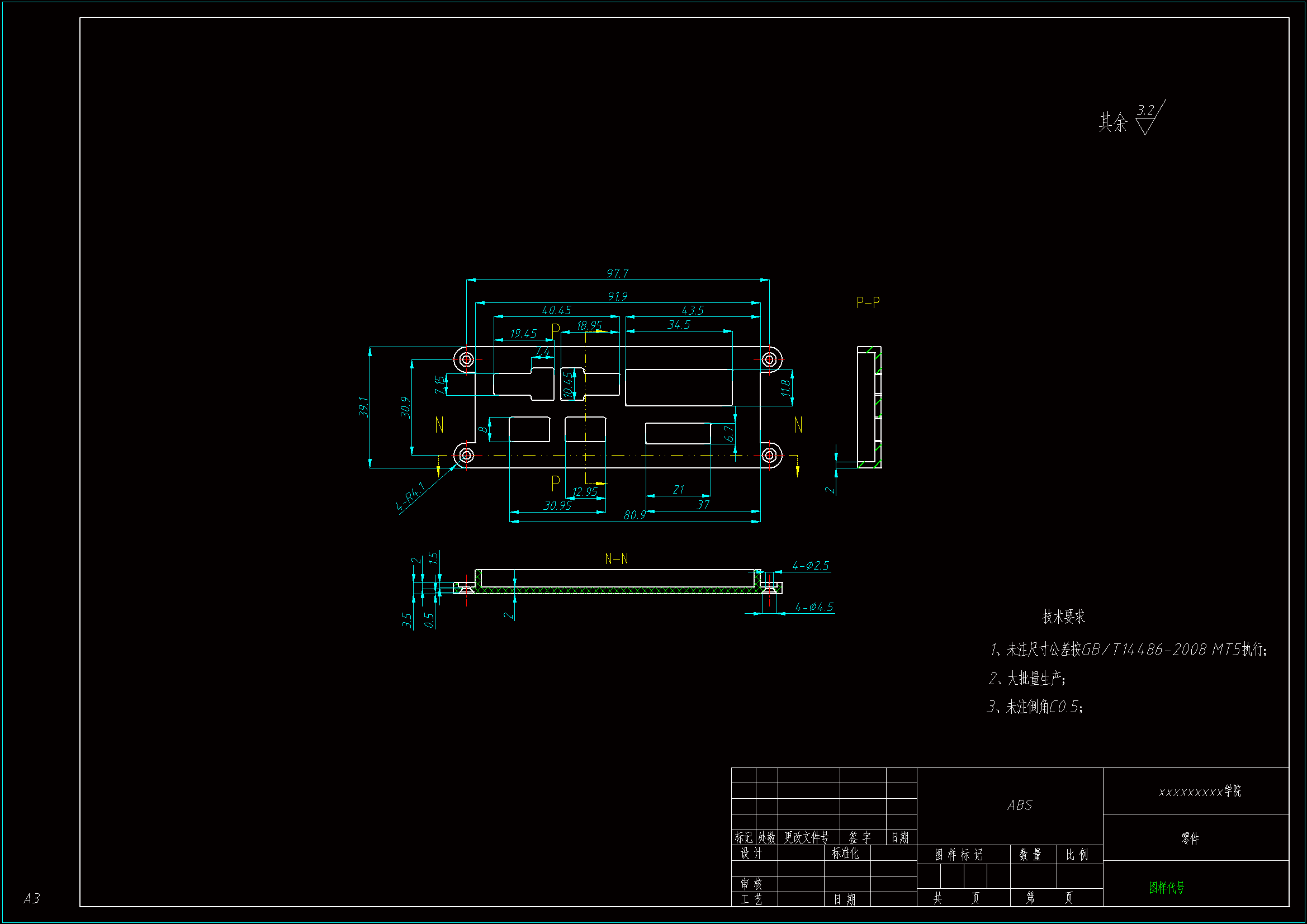1307x924 pixels.
Task: Click the 零件 part name cell
Action: (x=1190, y=838)
